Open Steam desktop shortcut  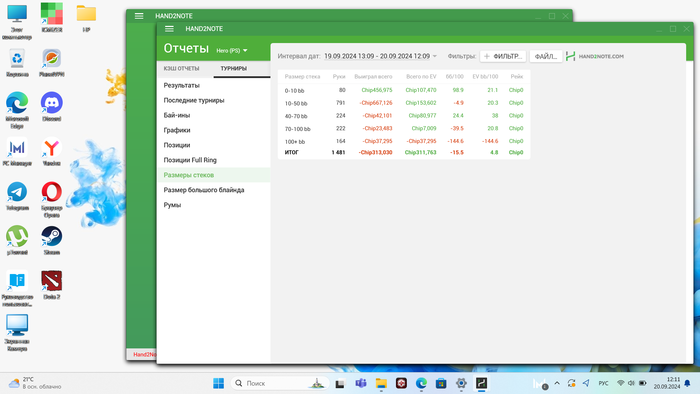click(52, 241)
